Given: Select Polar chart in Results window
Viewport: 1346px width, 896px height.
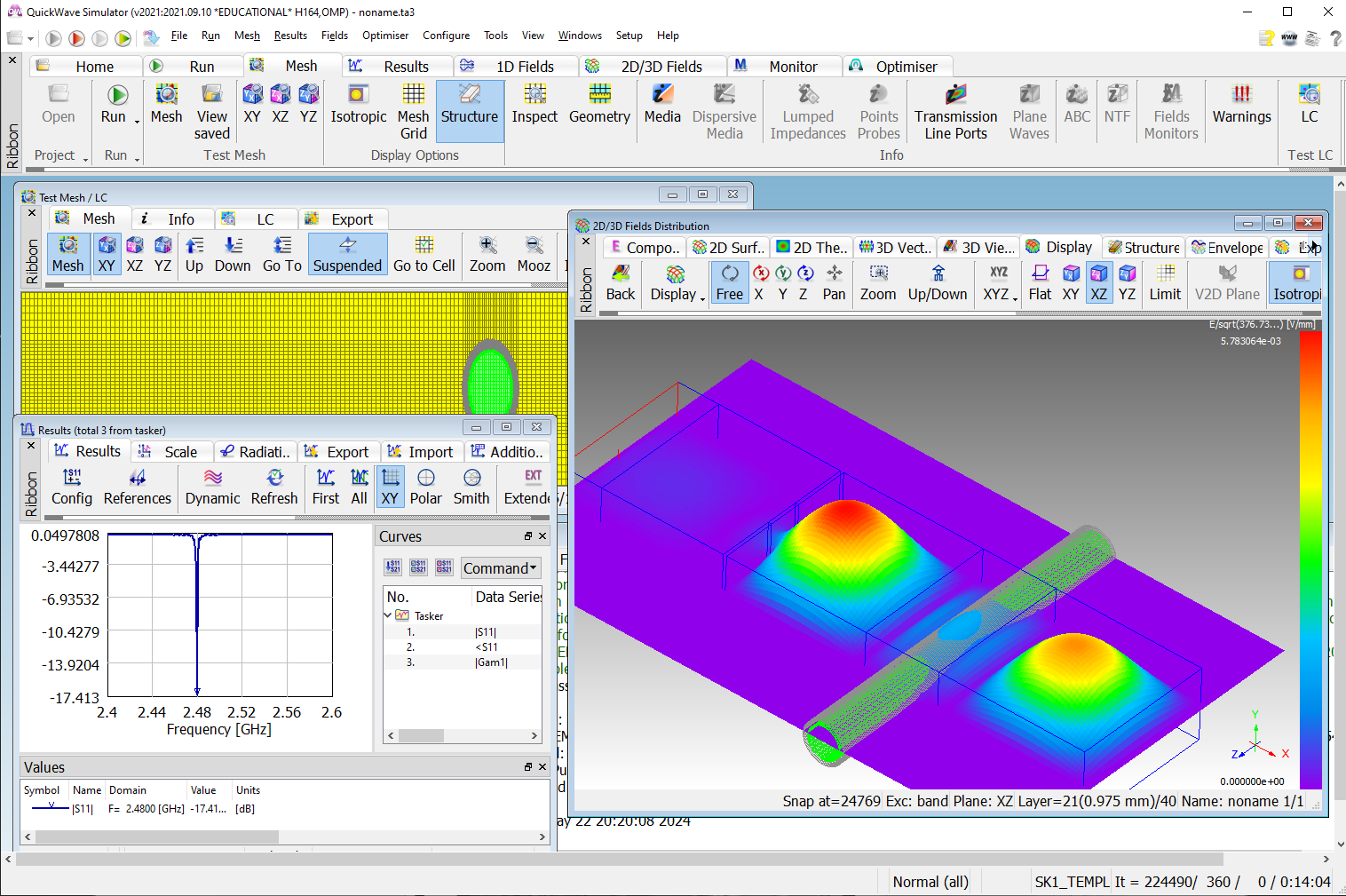Looking at the screenshot, I should [425, 487].
